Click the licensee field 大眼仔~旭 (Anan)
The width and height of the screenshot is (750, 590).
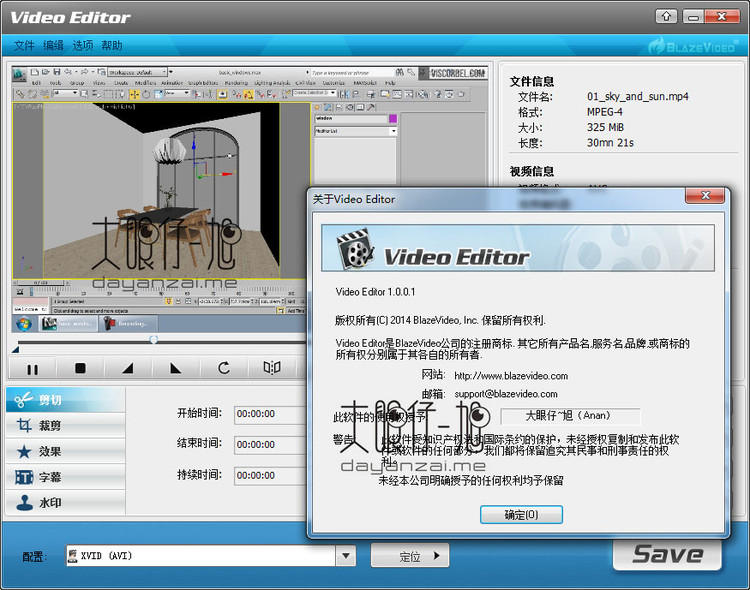coord(570,416)
